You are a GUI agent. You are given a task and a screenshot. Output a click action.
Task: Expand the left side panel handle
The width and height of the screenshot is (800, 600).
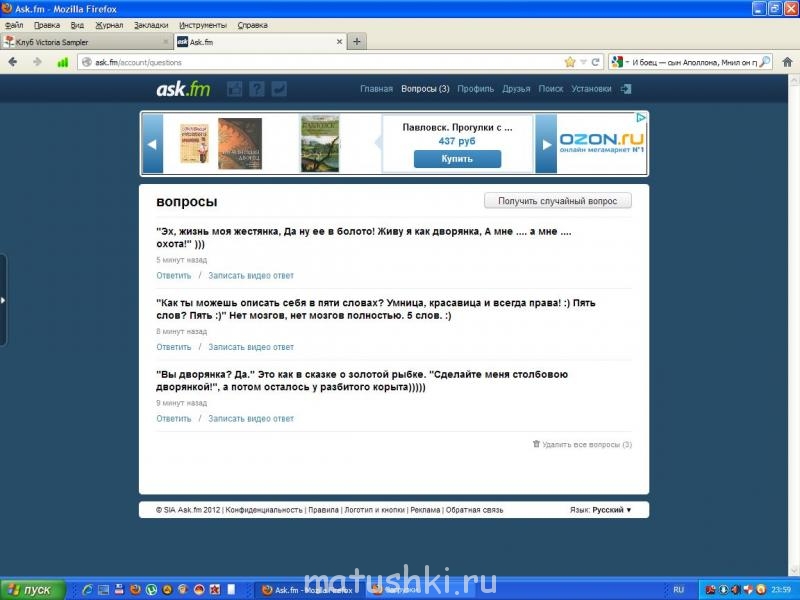point(3,300)
